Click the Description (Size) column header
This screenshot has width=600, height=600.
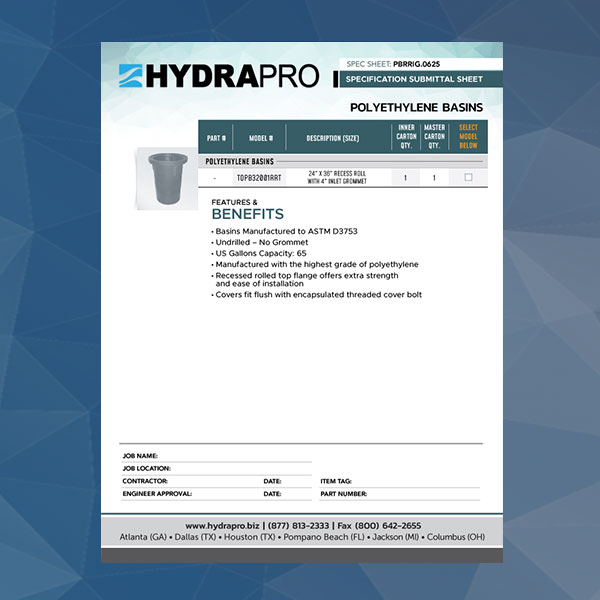pyautogui.click(x=333, y=138)
